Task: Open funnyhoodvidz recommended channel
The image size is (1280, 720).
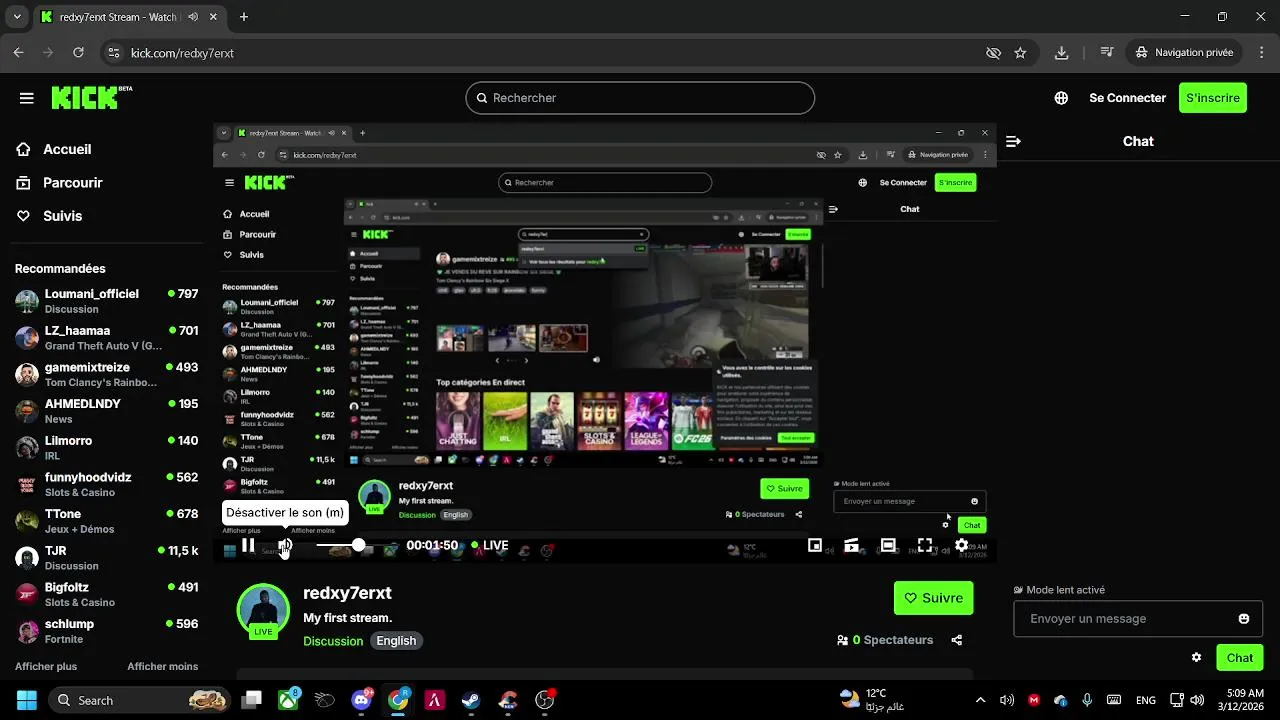Action: click(x=106, y=484)
